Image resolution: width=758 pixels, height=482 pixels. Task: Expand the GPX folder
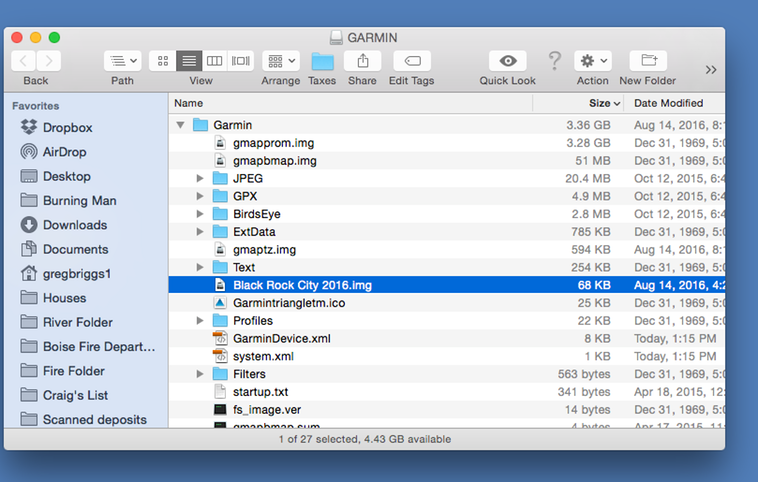click(x=200, y=196)
